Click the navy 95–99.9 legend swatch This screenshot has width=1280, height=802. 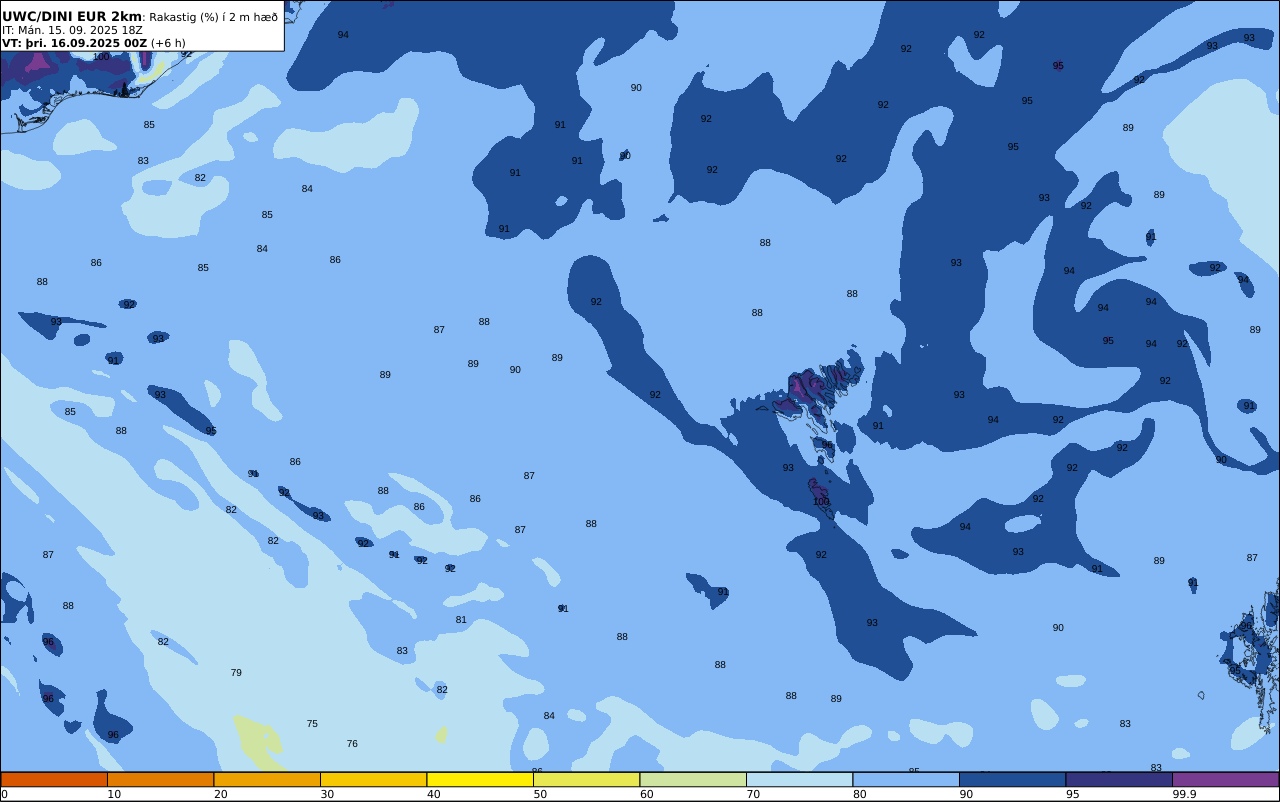tap(1119, 779)
